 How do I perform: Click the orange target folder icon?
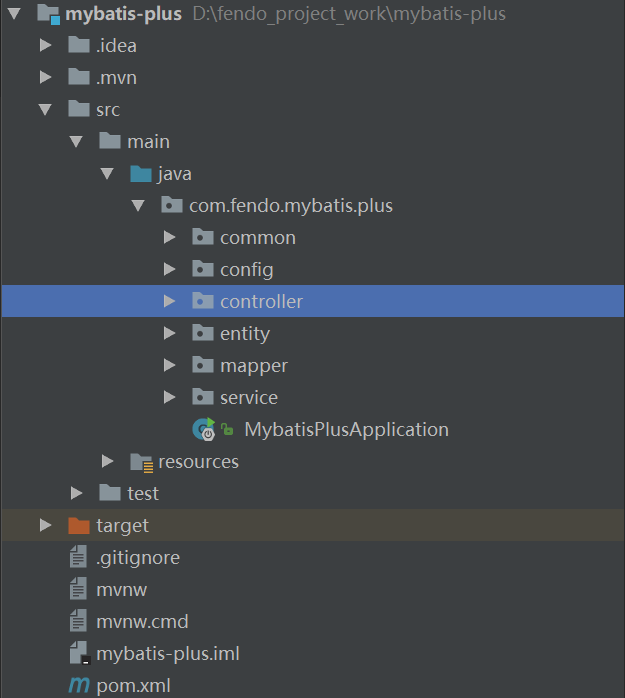click(78, 525)
